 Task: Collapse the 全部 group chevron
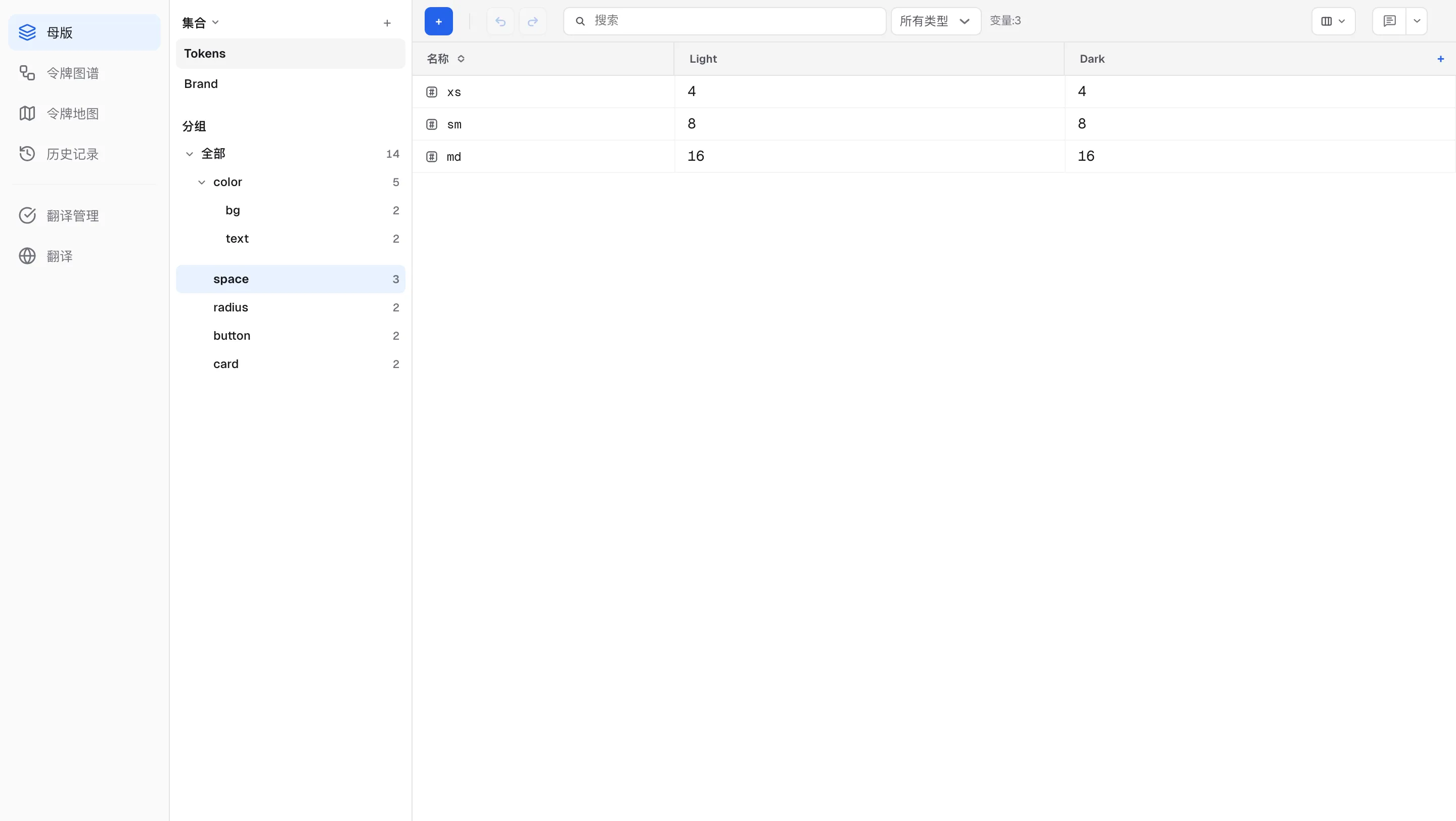click(190, 154)
